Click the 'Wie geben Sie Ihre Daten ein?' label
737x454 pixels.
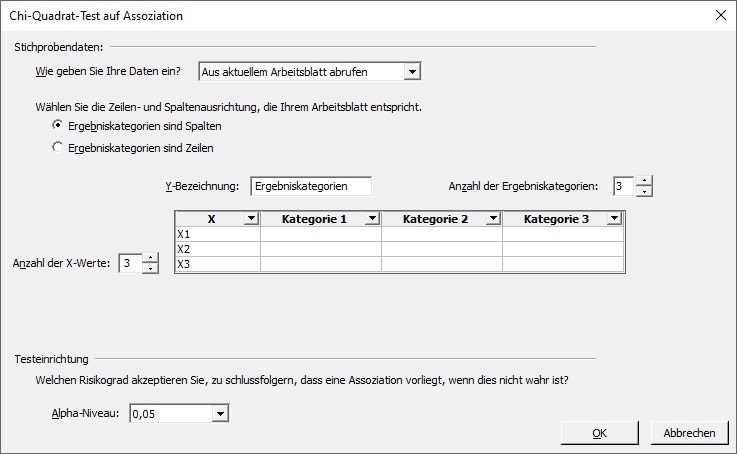pyautogui.click(x=108, y=71)
